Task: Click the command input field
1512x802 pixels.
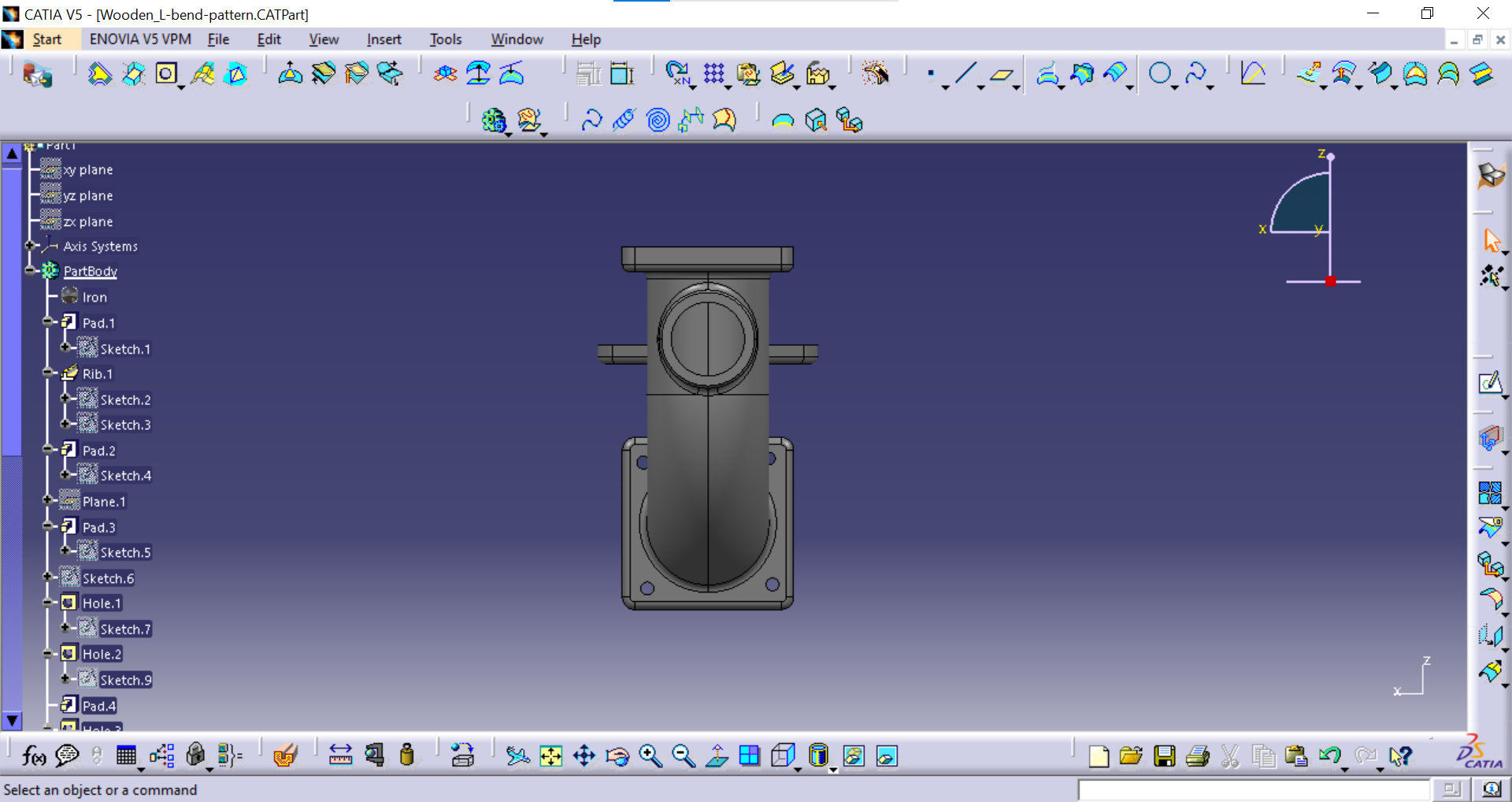Action: (x=1253, y=789)
